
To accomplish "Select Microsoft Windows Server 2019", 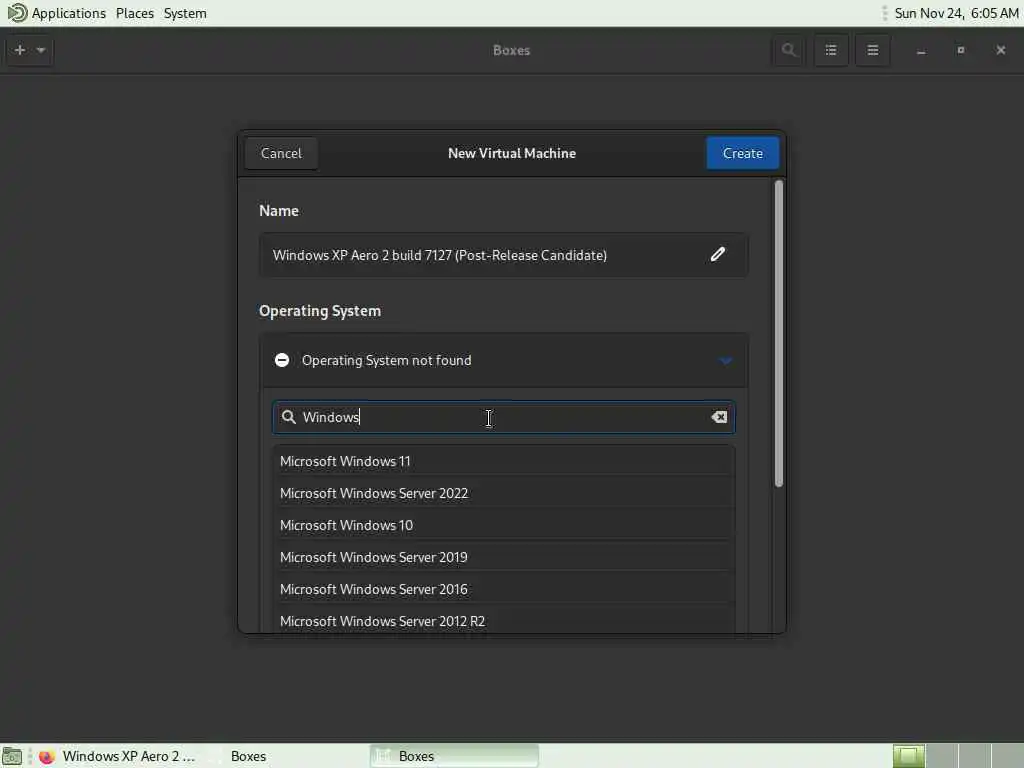I will click(504, 557).
